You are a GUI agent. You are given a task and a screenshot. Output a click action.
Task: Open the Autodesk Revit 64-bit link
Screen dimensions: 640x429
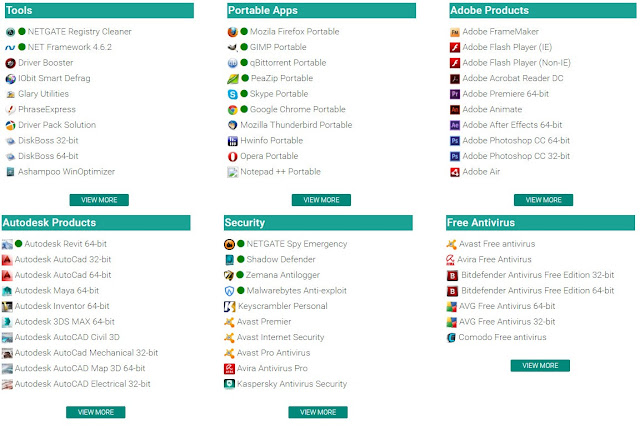(x=65, y=244)
